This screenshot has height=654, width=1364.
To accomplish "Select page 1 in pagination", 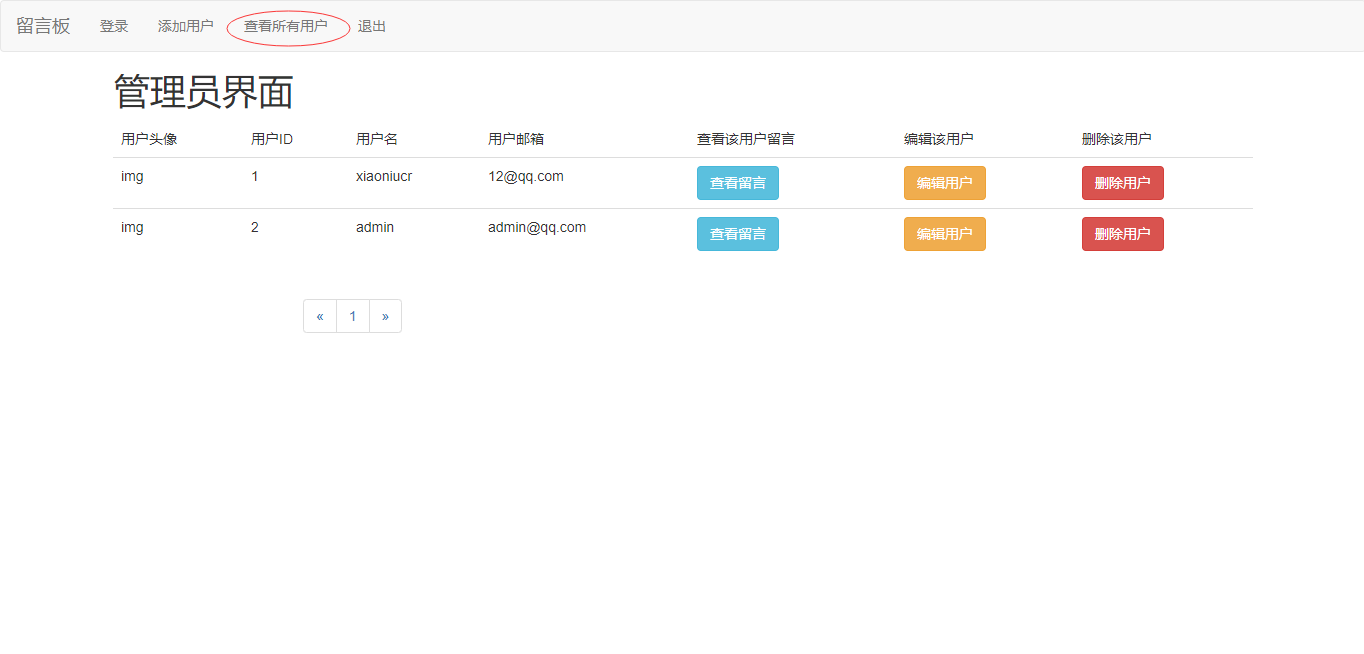I will [353, 316].
